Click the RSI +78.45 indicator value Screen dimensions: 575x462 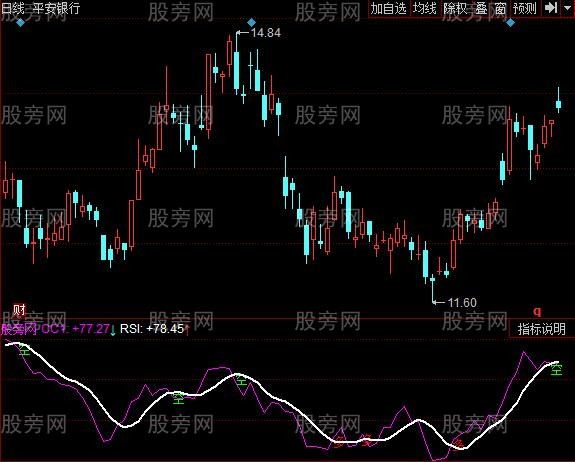152,329
